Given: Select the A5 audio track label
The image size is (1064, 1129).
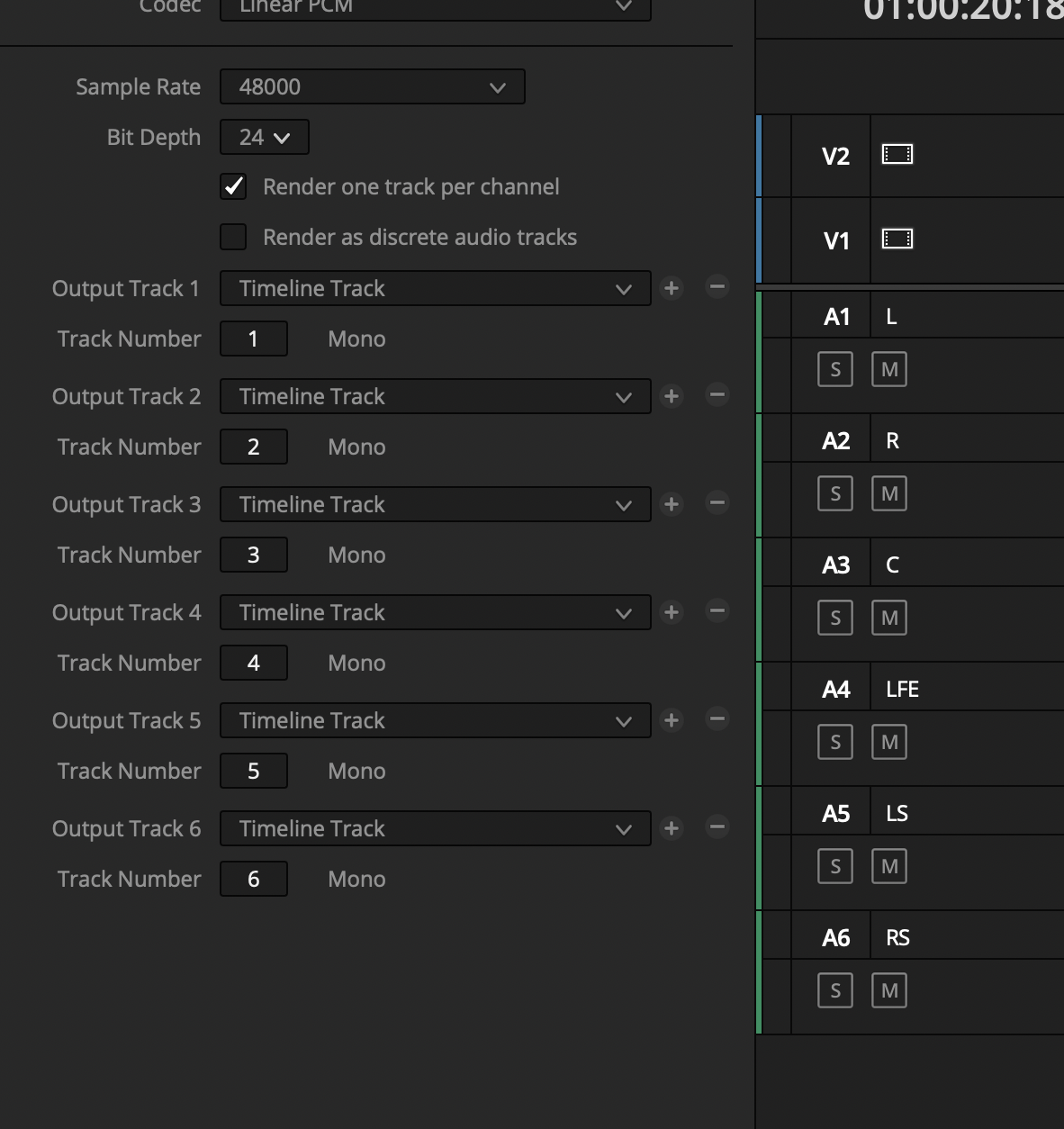Looking at the screenshot, I should [x=836, y=813].
